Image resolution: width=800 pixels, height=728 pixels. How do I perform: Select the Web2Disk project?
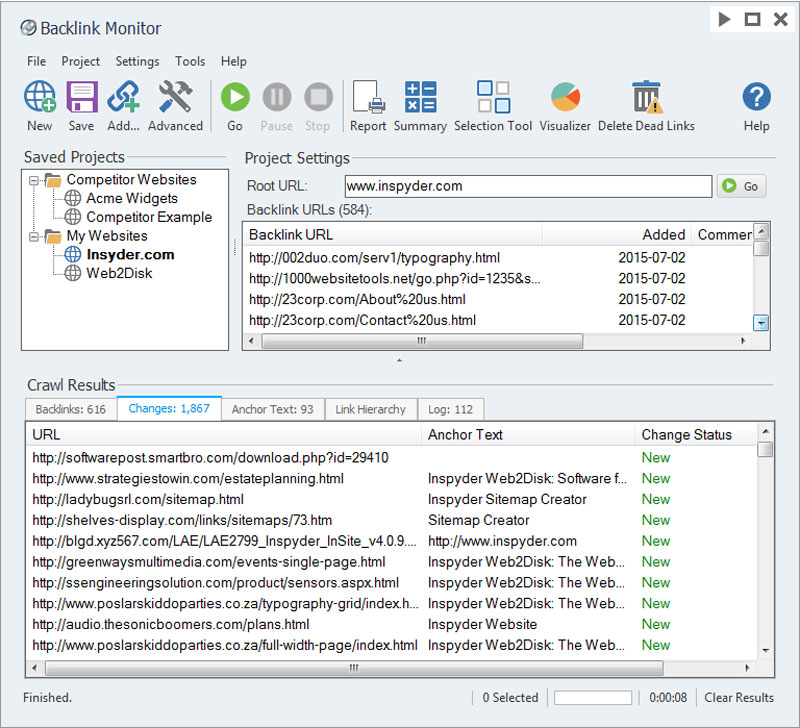(119, 273)
